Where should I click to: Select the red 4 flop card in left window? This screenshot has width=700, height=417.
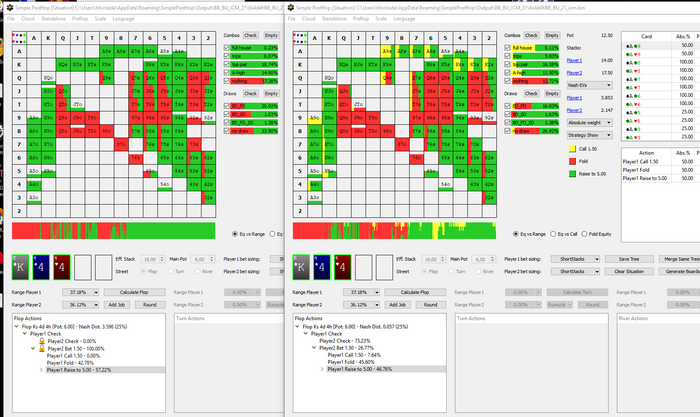pos(62,267)
